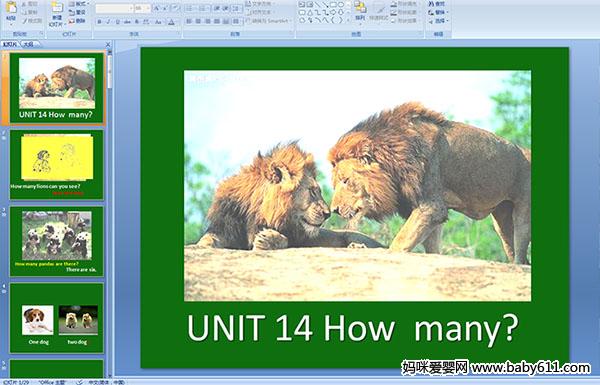Click the Paste clipboard icon
The width and height of the screenshot is (600, 385).
click(x=11, y=8)
